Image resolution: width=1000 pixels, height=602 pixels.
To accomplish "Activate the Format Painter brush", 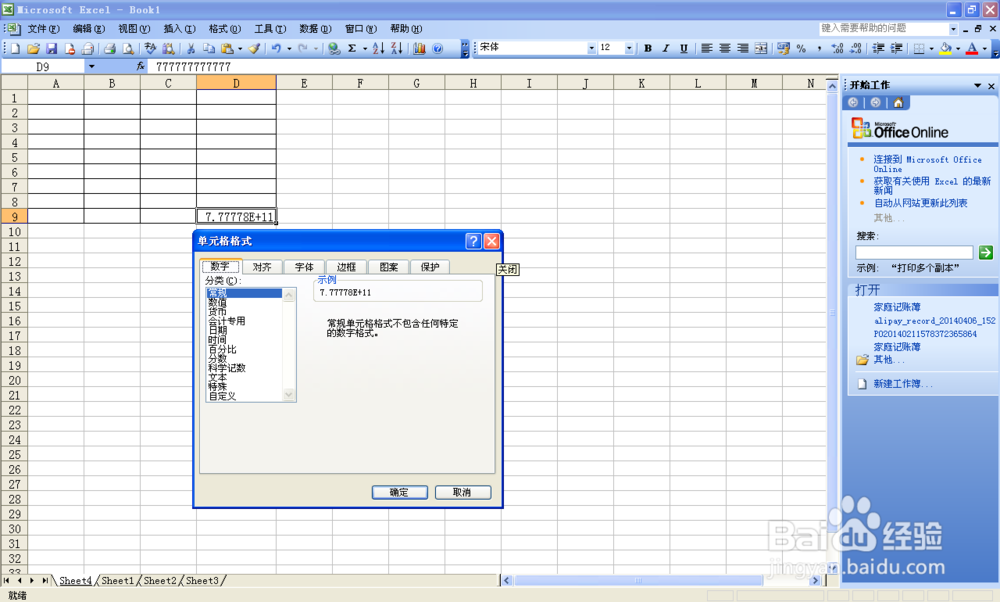I will point(254,48).
